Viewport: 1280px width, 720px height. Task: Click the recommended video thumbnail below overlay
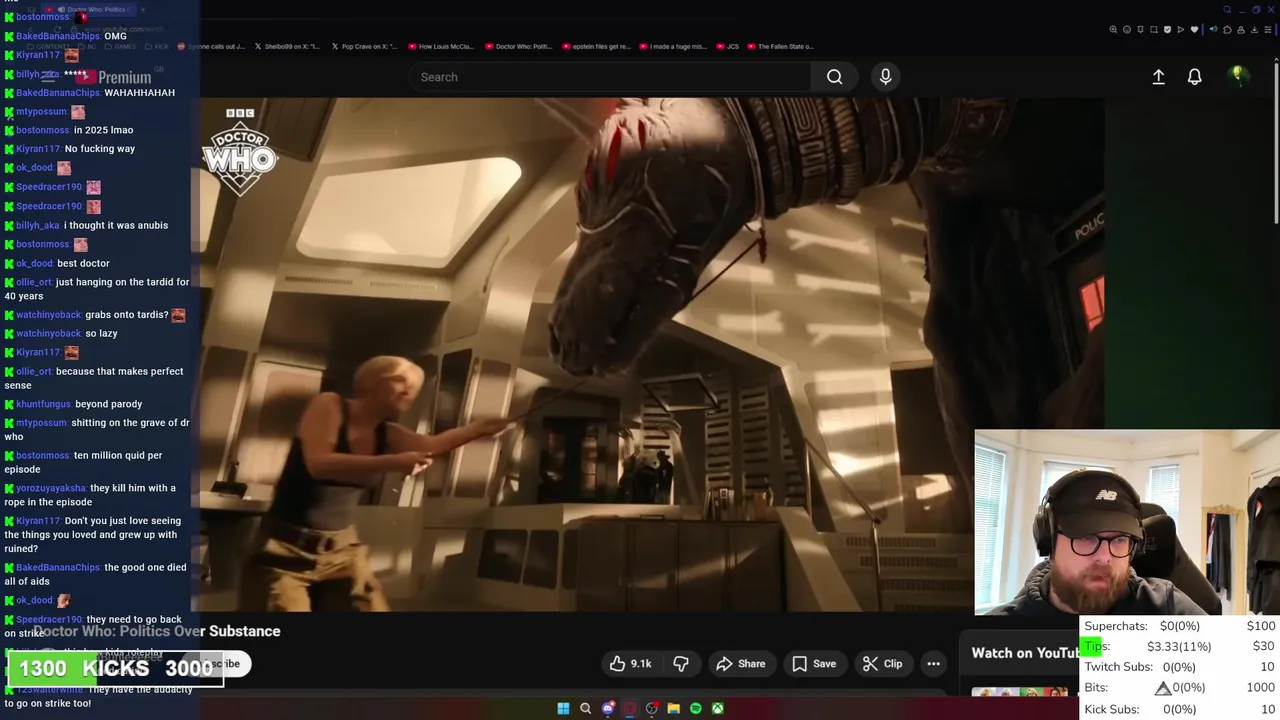click(x=1020, y=692)
